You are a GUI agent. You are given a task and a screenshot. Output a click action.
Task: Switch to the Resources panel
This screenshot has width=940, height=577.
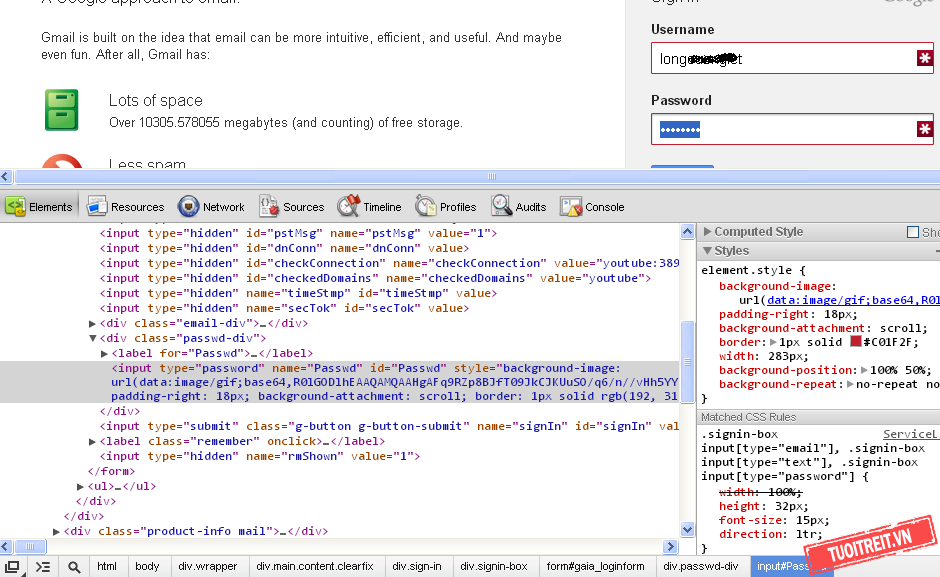125,207
